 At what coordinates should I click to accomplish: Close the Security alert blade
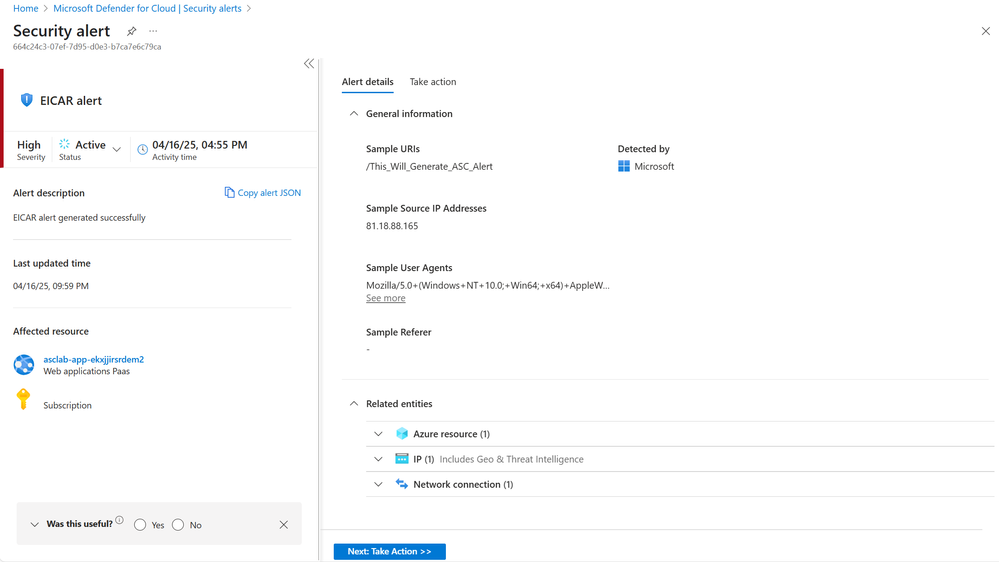click(x=986, y=31)
